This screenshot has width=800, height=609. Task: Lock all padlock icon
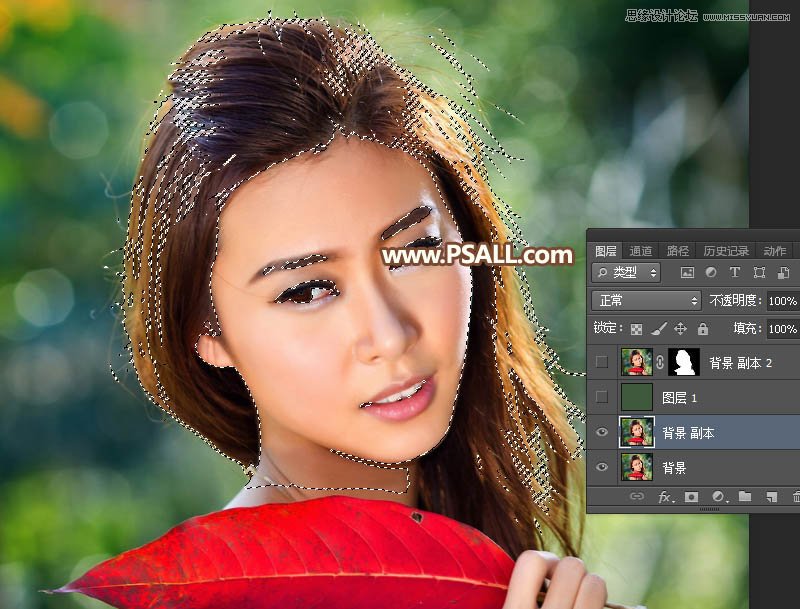pyautogui.click(x=703, y=329)
